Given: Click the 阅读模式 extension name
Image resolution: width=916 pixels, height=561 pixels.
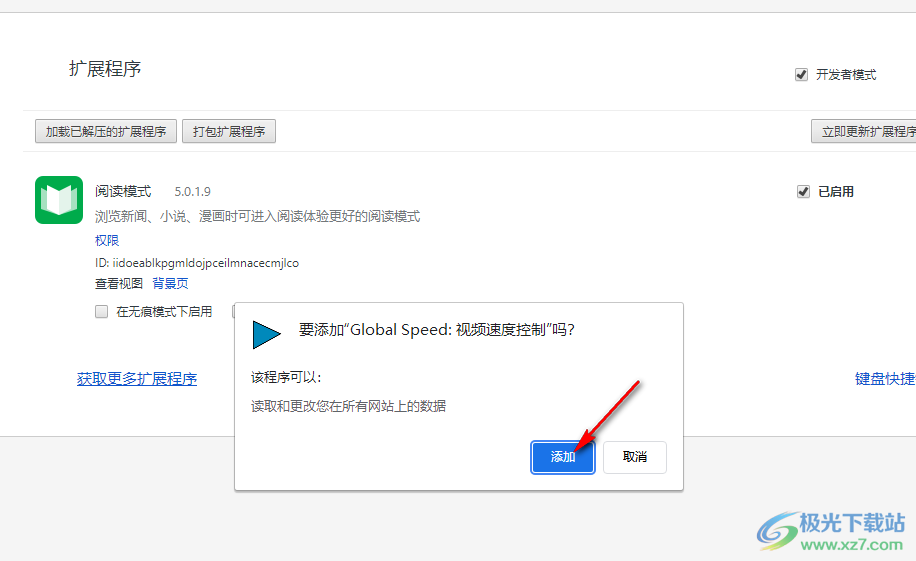Looking at the screenshot, I should pos(123,192).
